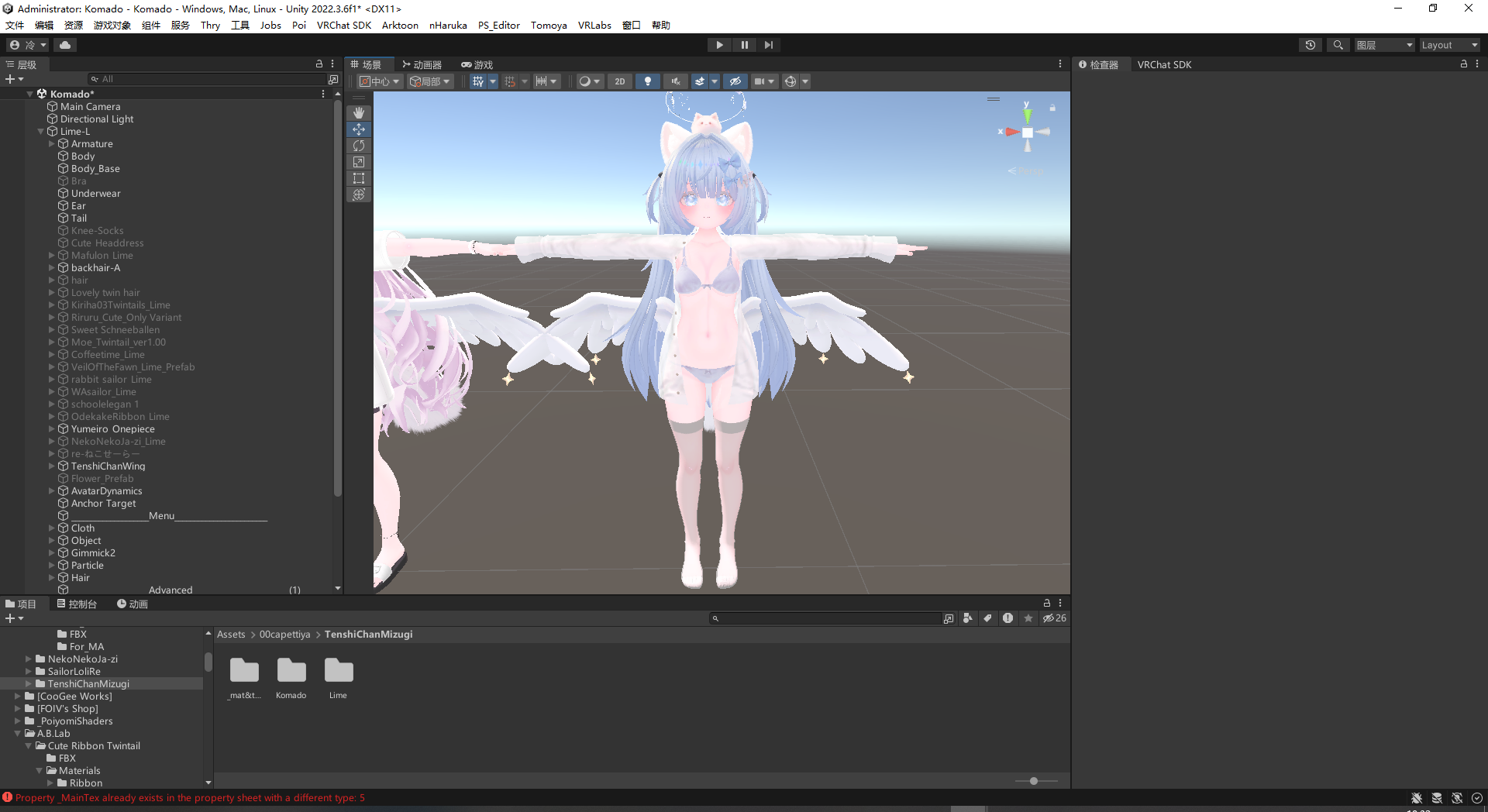Click the scene Gizmos toggle icon
Image resolution: width=1488 pixels, height=812 pixels.
tap(790, 81)
